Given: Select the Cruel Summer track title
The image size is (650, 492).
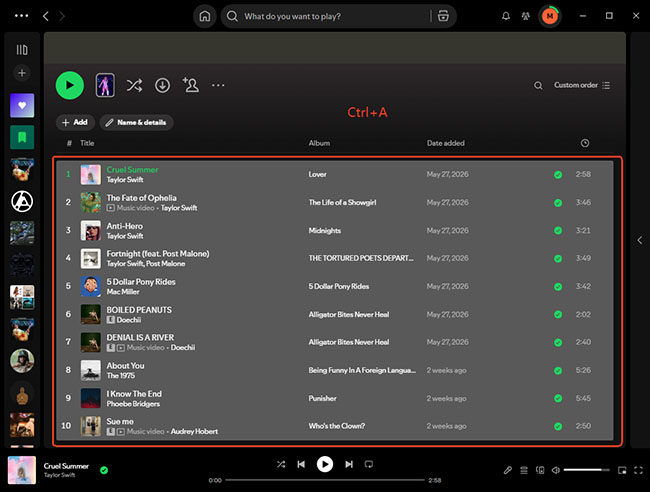Looking at the screenshot, I should coord(132,170).
